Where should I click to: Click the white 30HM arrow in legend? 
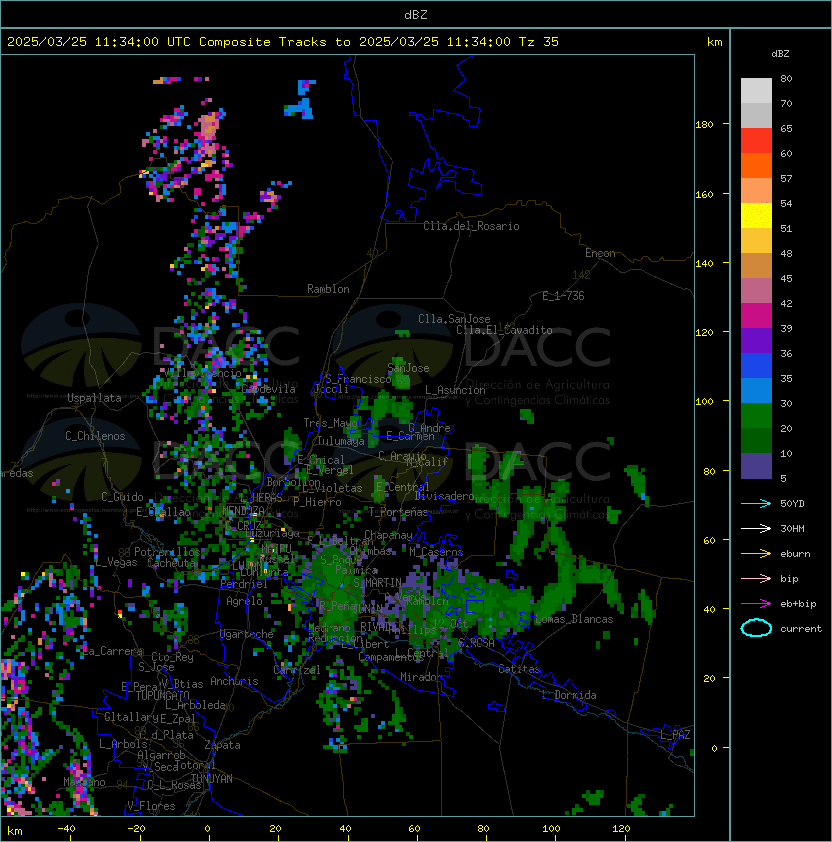756,528
